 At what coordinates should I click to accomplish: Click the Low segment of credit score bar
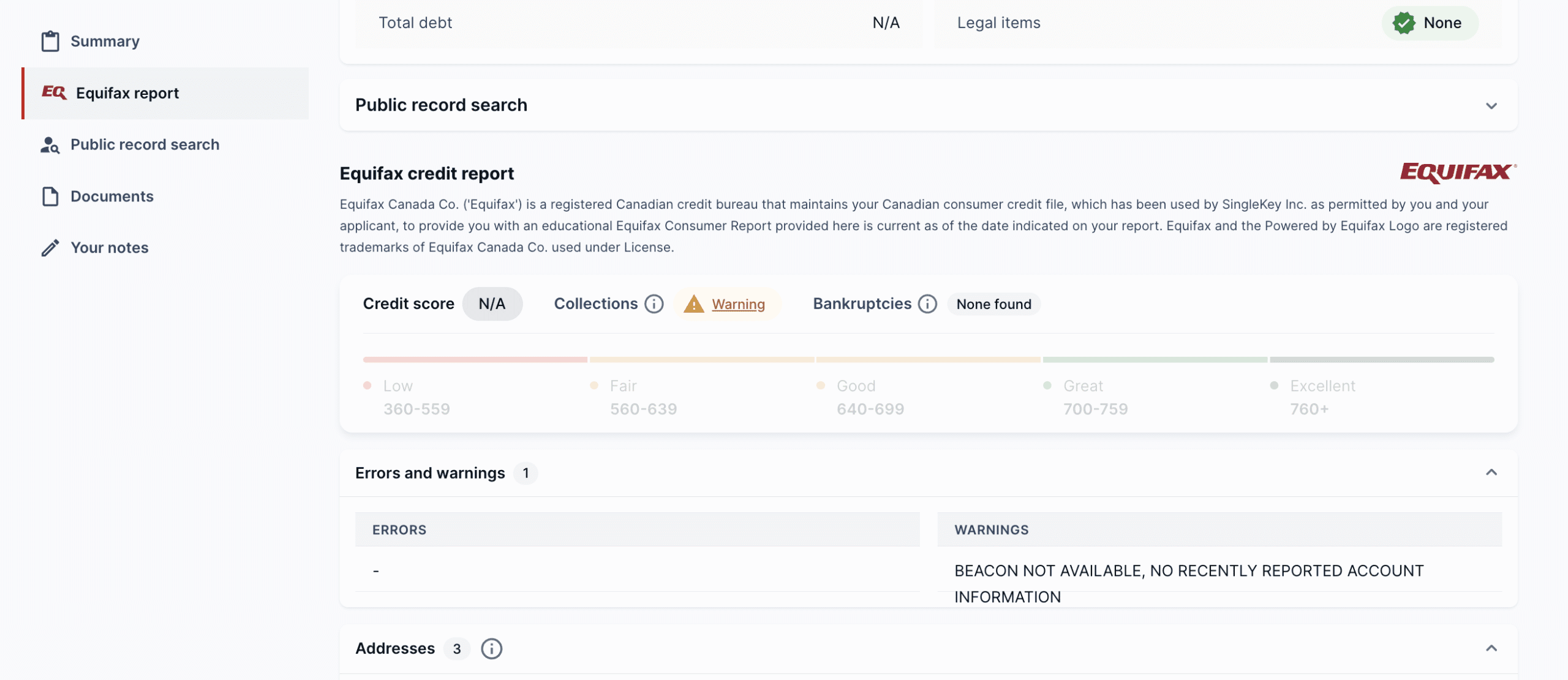coord(475,360)
